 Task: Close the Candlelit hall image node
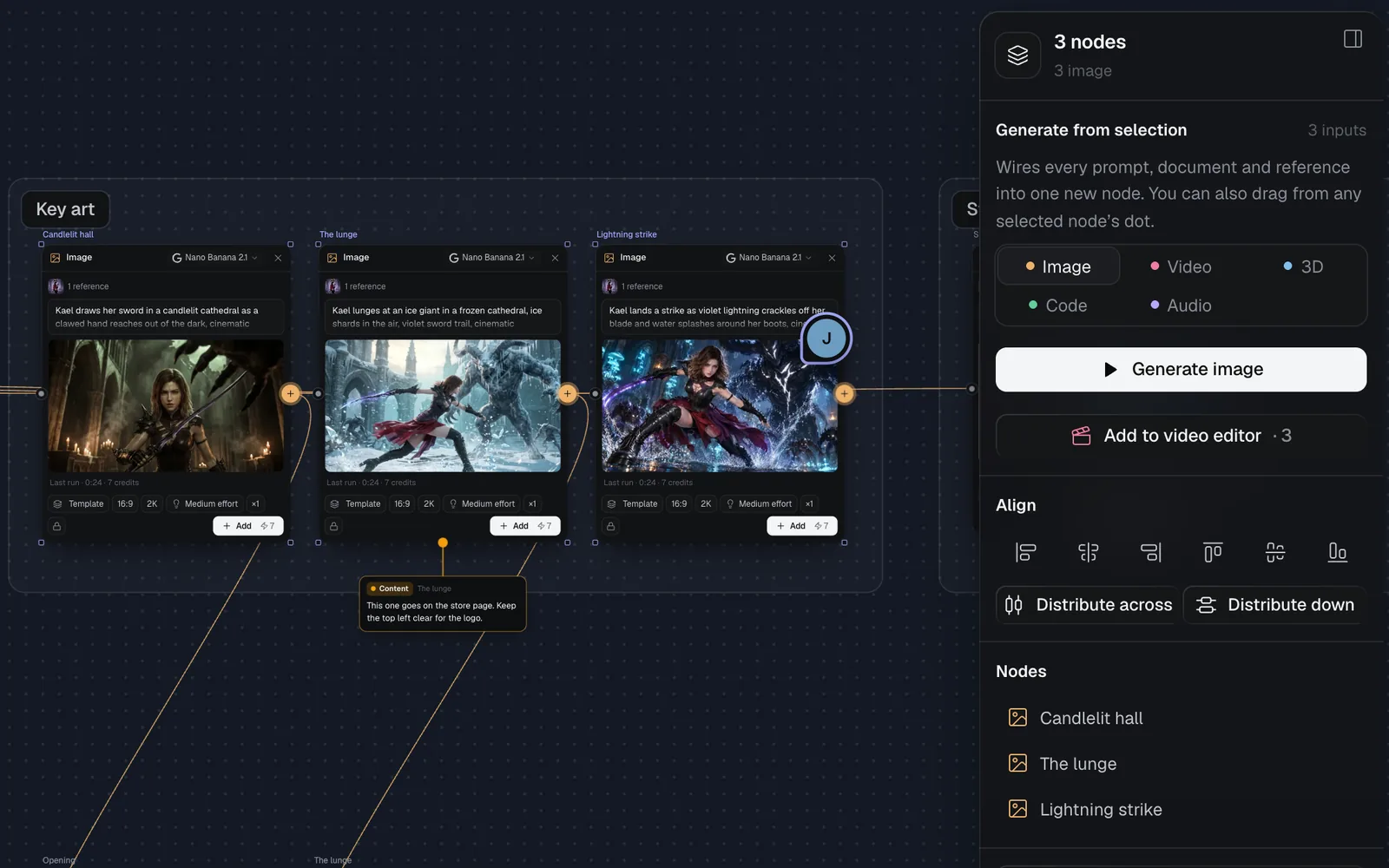click(278, 258)
